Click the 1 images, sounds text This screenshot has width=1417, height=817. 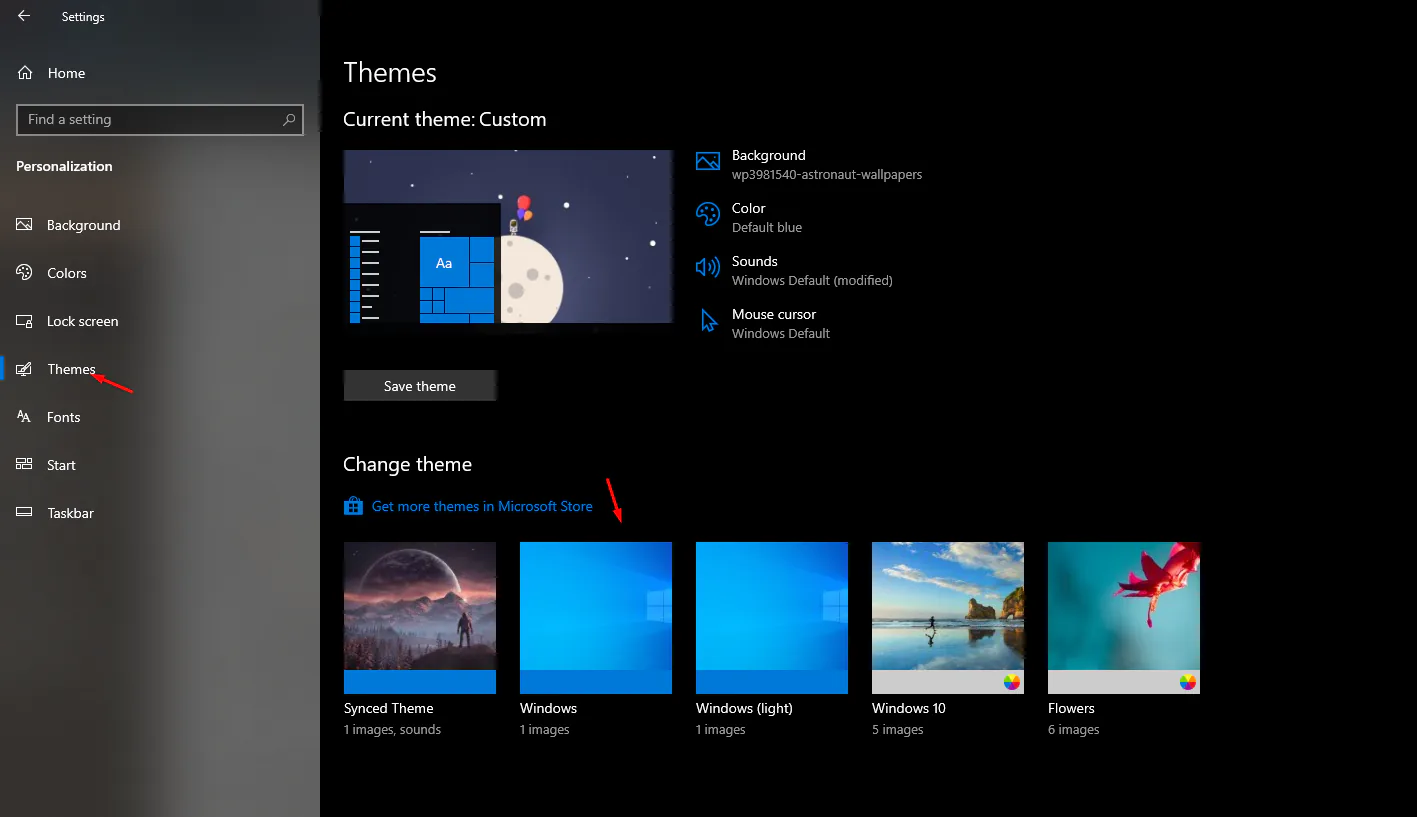393,730
